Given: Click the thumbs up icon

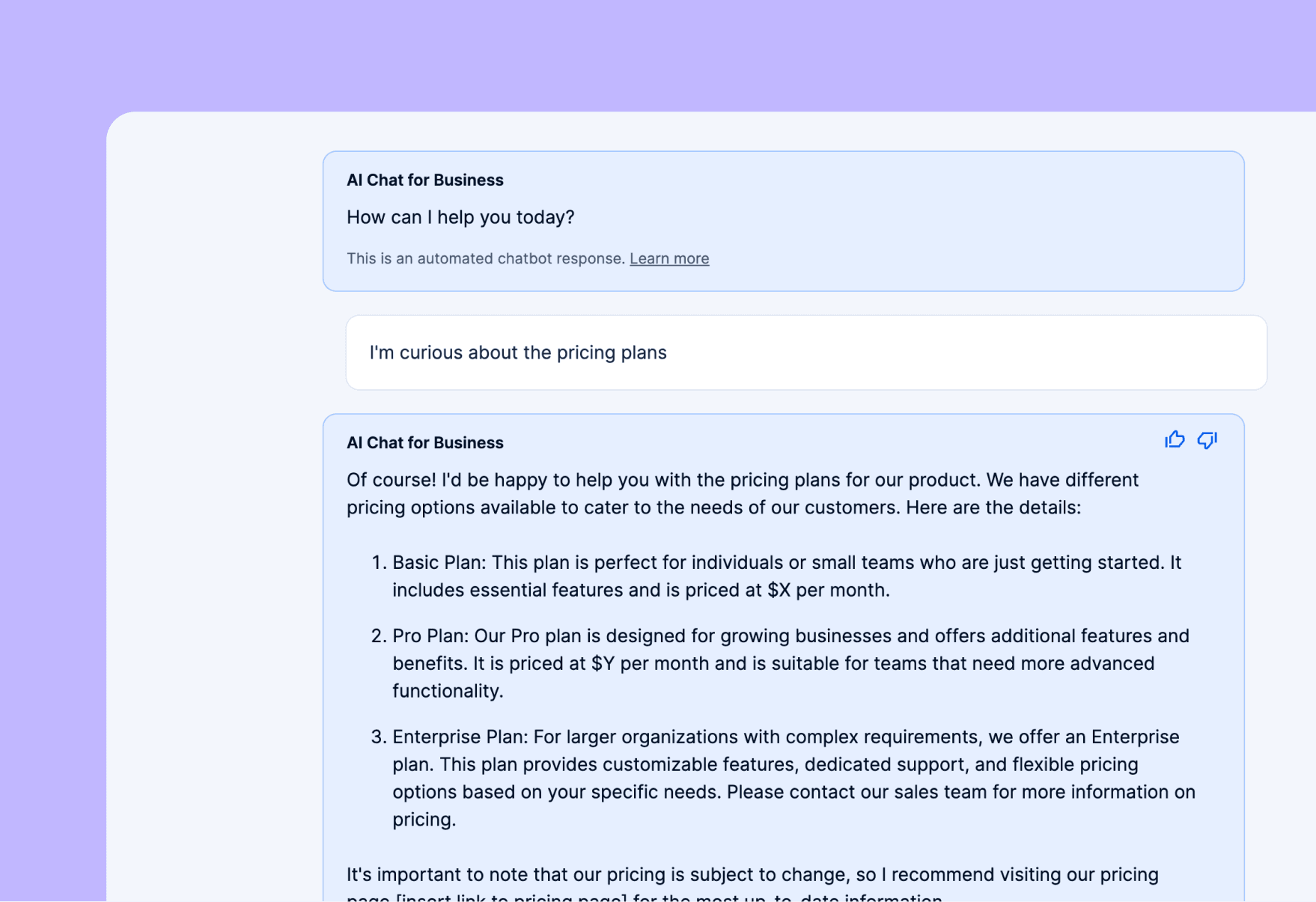Looking at the screenshot, I should click(x=1175, y=440).
